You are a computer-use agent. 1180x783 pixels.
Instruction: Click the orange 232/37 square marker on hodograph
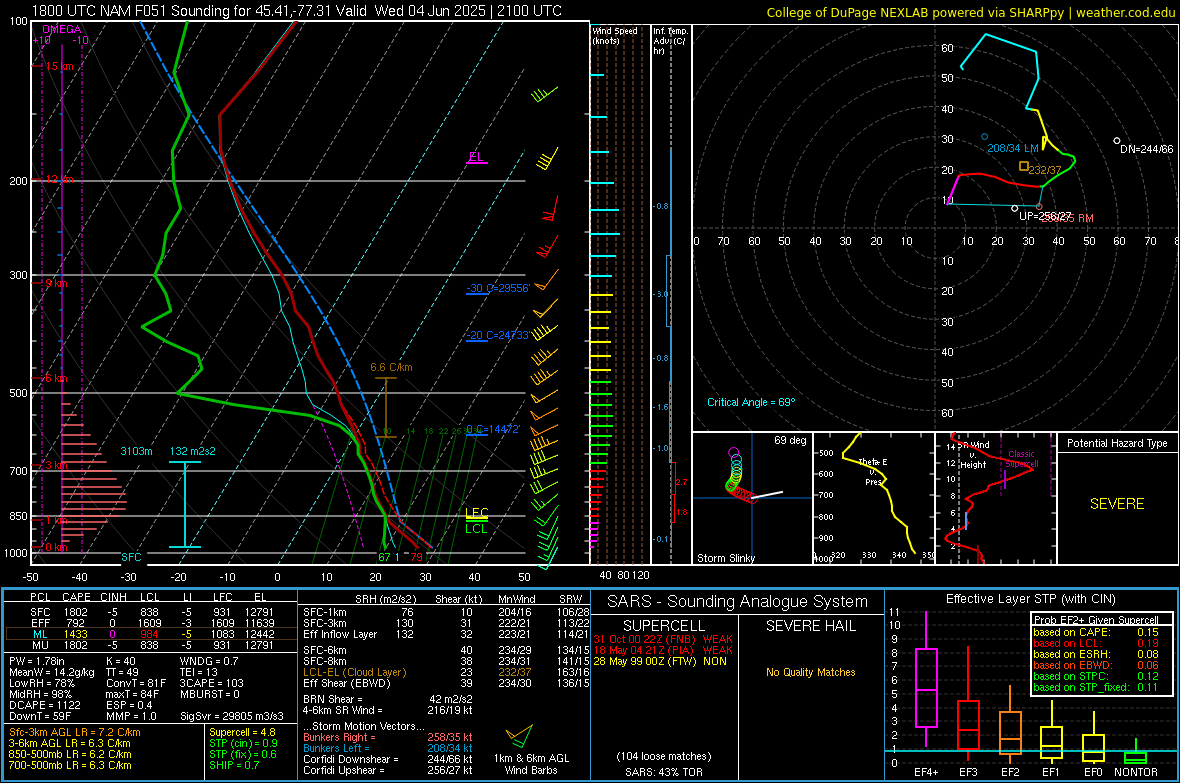pos(1023,166)
